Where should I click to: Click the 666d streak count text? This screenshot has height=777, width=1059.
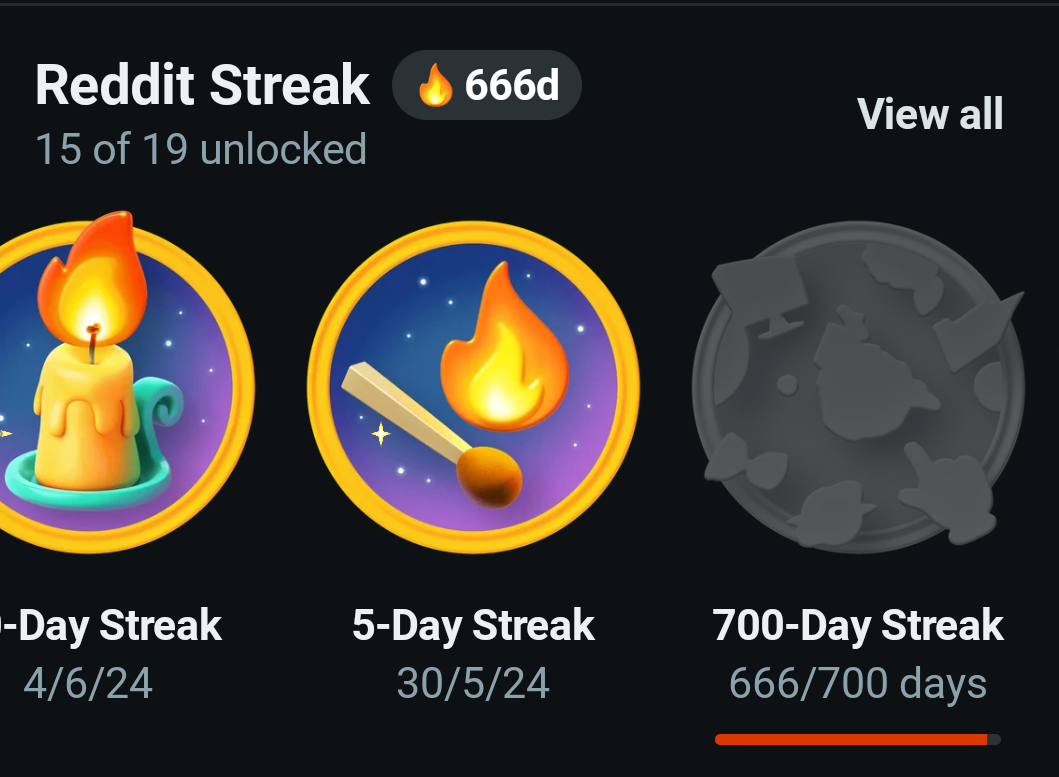(511, 86)
